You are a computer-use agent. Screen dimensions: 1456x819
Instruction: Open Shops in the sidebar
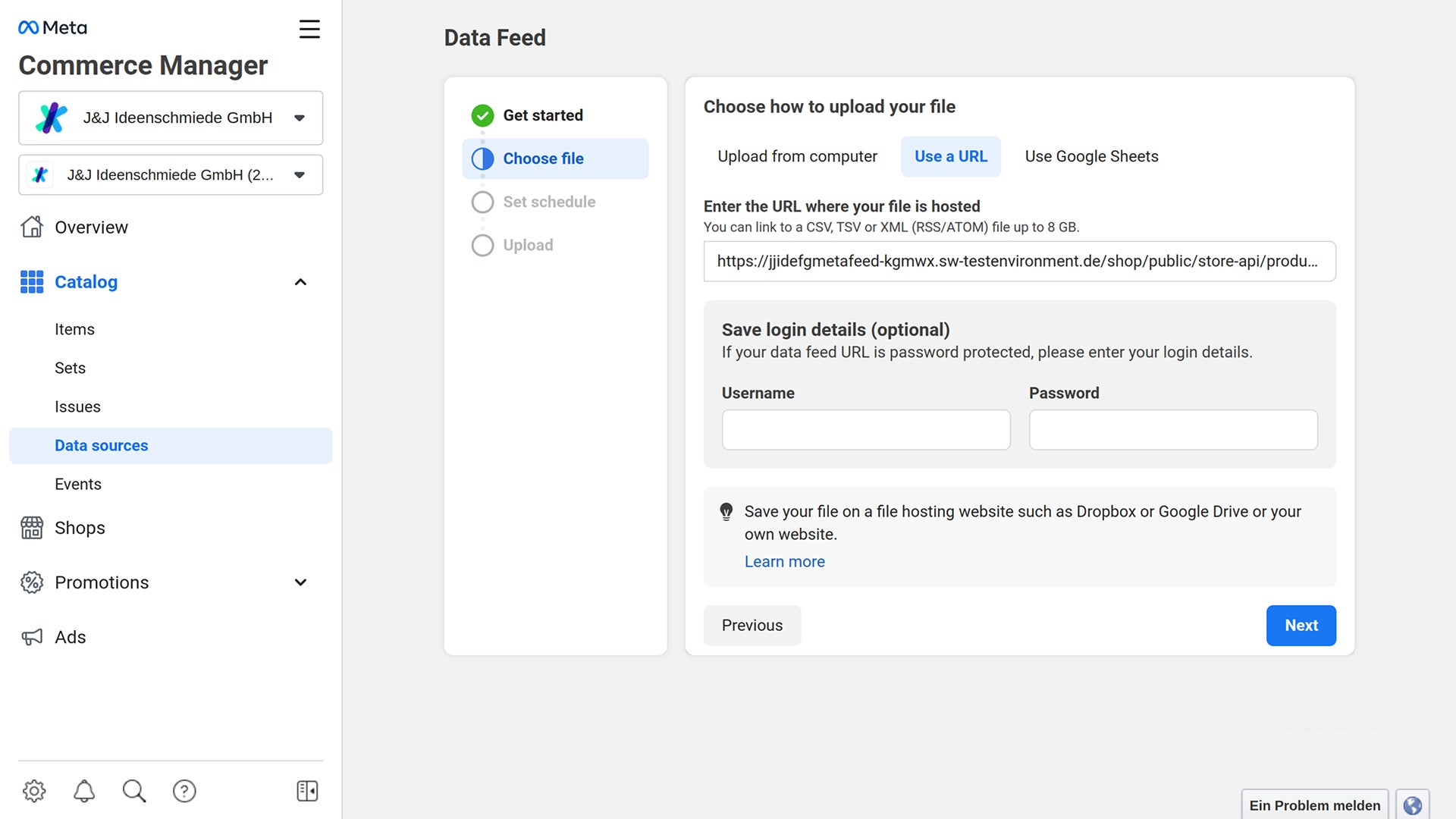pyautogui.click(x=80, y=528)
